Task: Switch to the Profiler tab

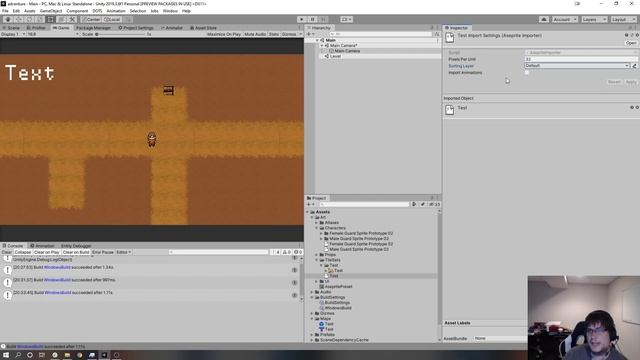Action: [x=36, y=28]
